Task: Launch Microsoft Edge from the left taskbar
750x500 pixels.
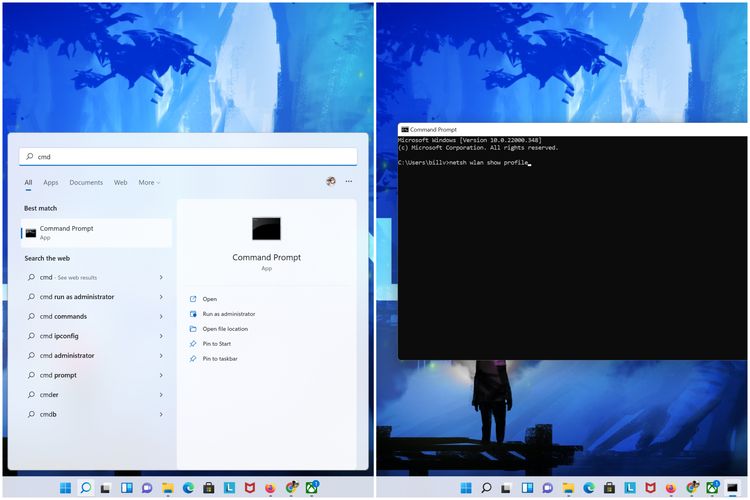Action: click(x=188, y=488)
